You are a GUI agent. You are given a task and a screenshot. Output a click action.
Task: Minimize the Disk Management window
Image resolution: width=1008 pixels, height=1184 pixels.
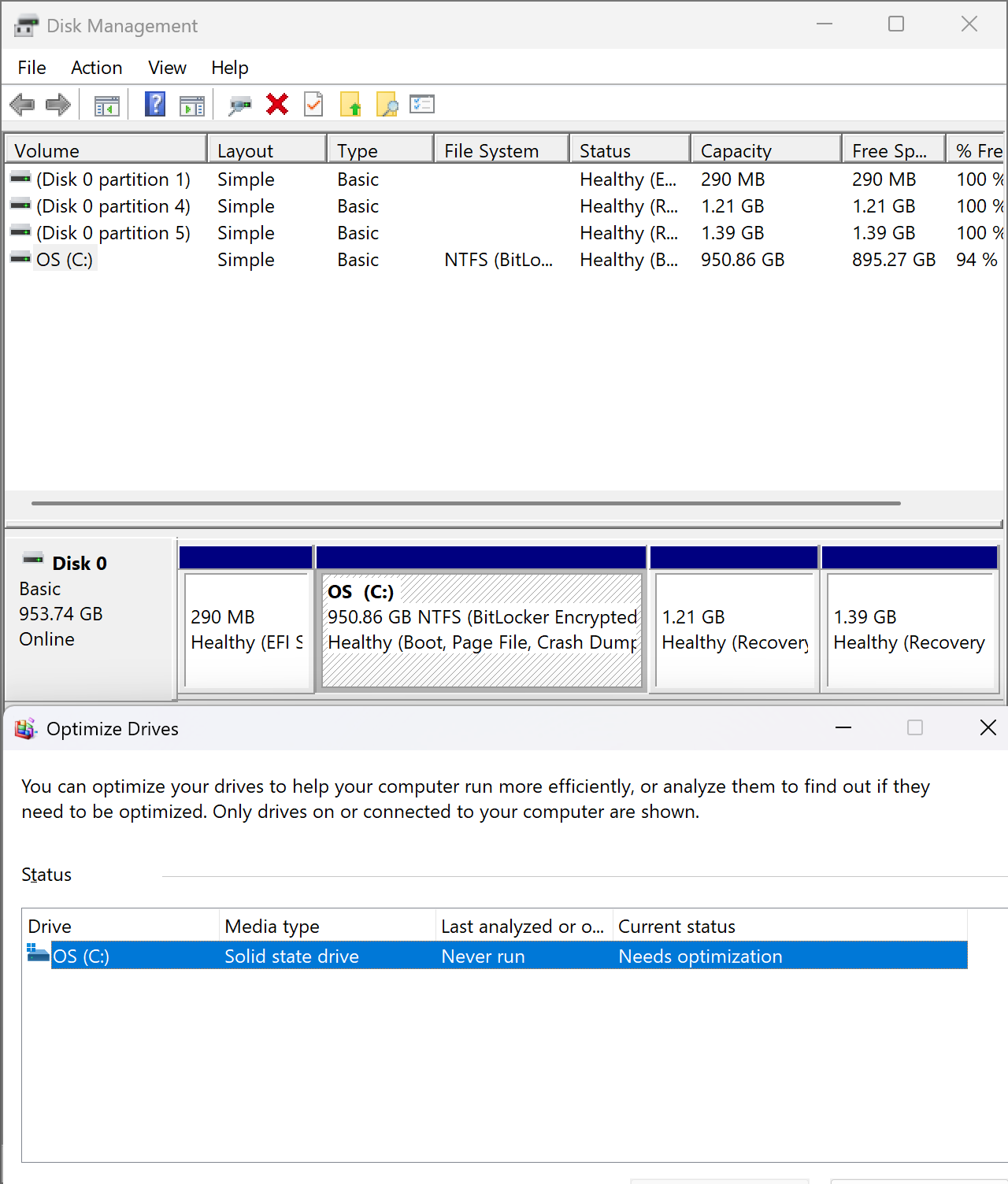825,24
